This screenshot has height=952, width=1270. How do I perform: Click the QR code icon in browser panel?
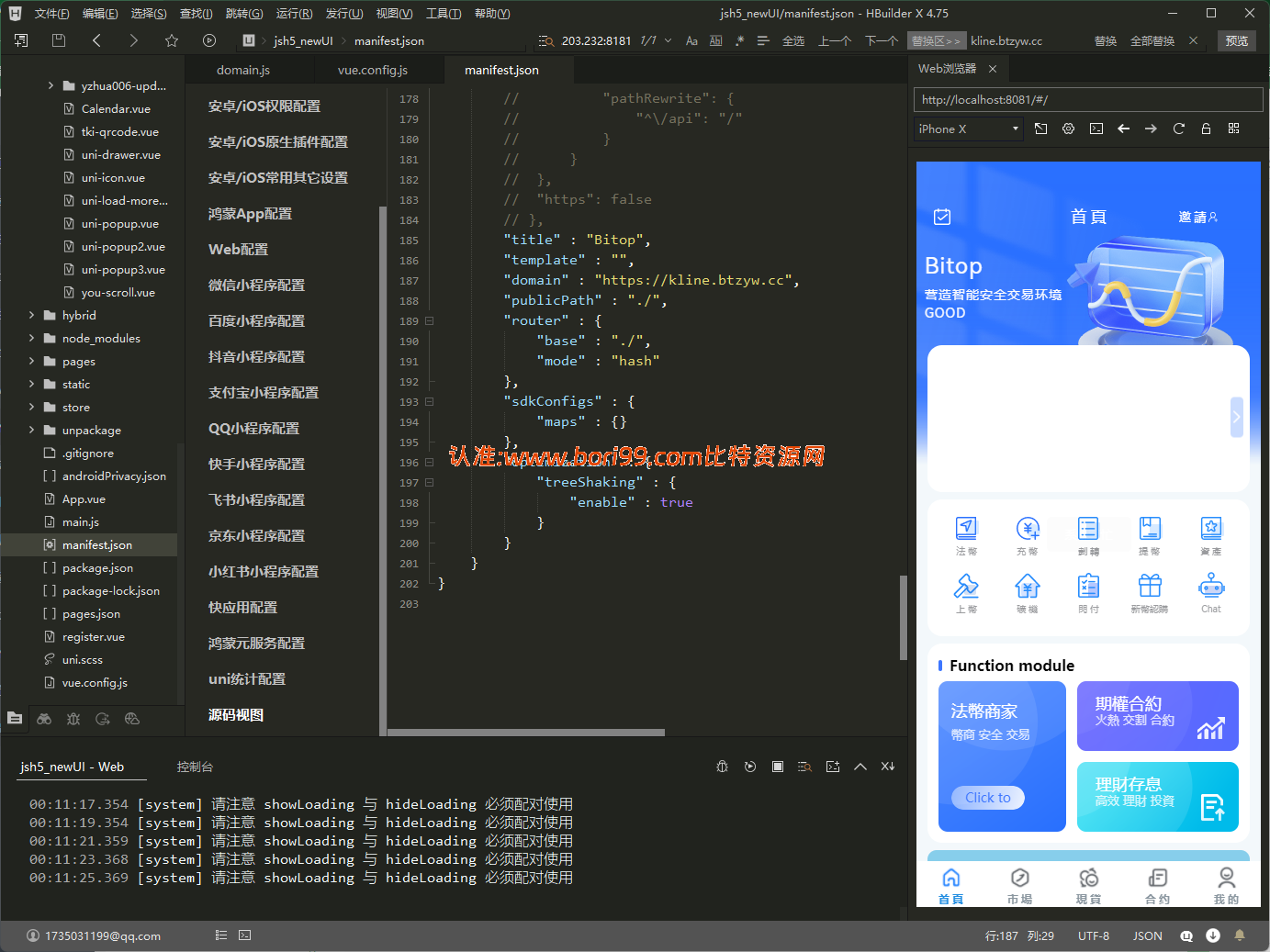pos(1234,129)
